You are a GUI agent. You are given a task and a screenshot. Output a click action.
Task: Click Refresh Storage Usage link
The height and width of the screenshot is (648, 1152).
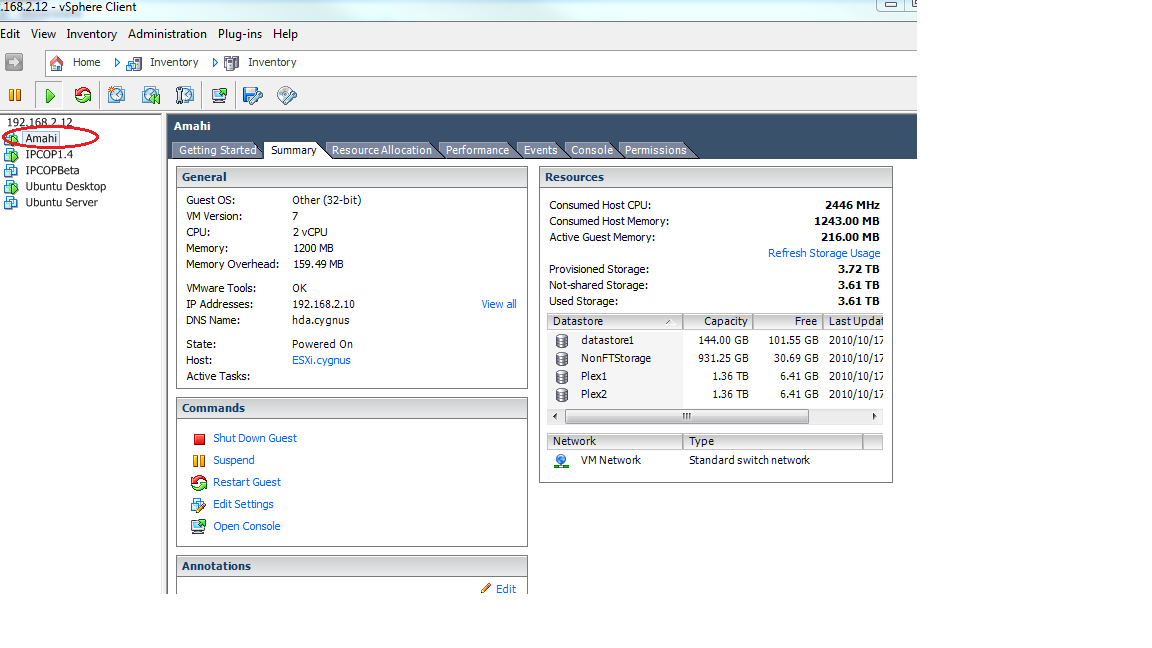(x=824, y=253)
